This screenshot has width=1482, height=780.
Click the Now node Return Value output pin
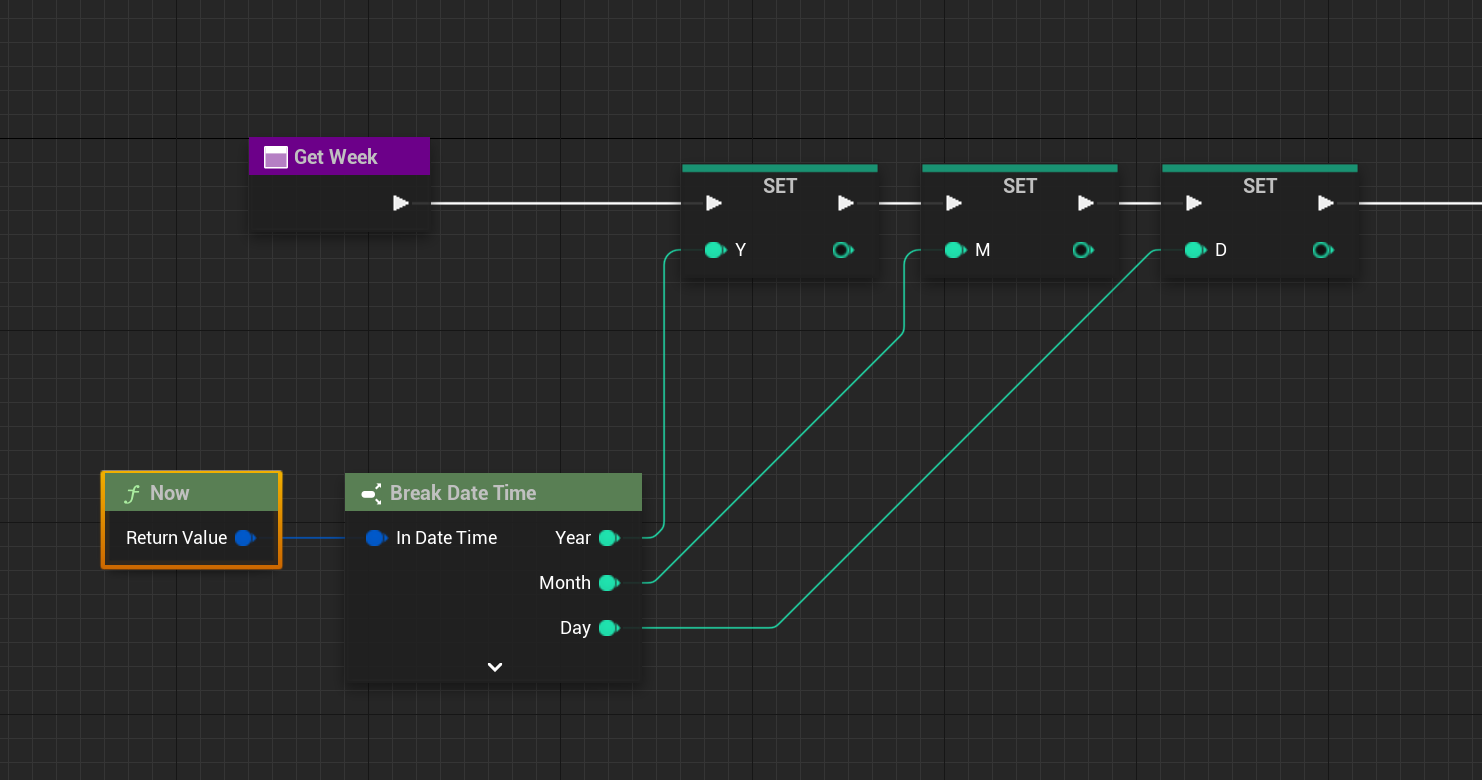245,538
